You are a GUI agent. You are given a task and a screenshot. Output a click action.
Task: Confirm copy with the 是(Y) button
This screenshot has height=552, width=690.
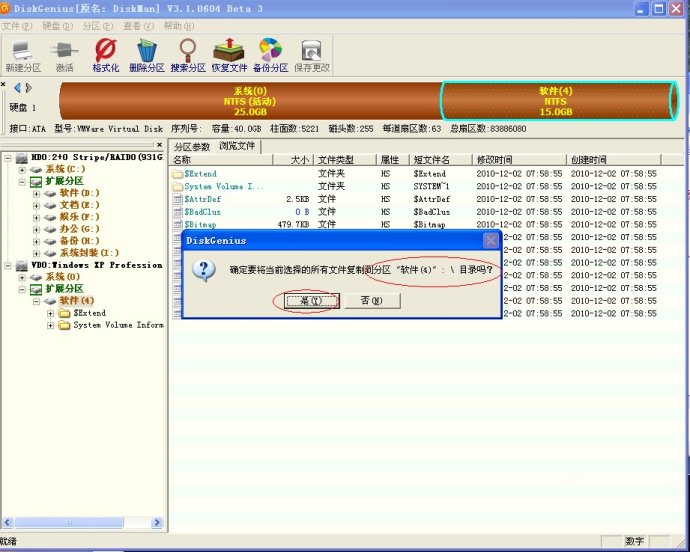coord(312,301)
